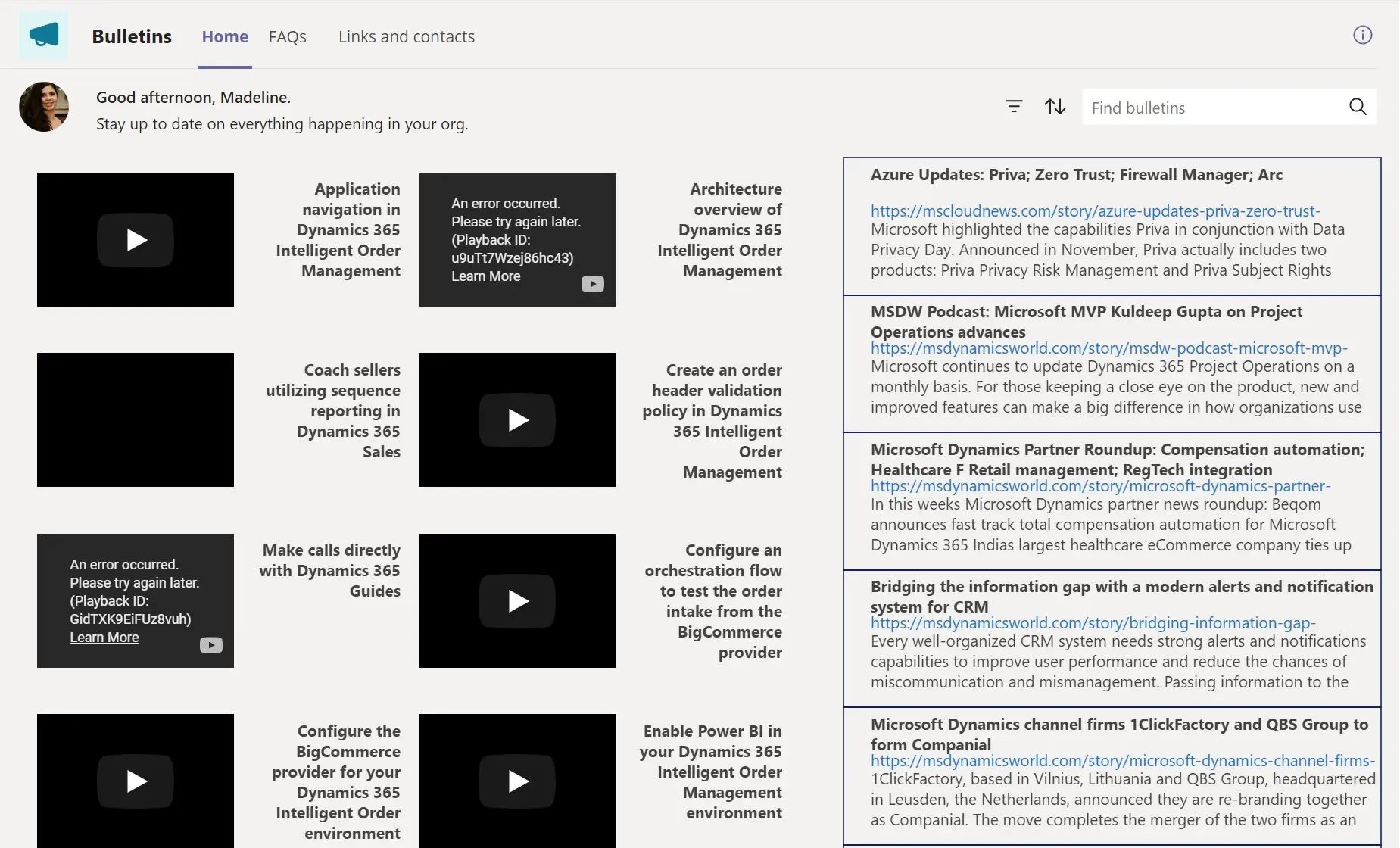Play the Application navigation video

[136, 240]
